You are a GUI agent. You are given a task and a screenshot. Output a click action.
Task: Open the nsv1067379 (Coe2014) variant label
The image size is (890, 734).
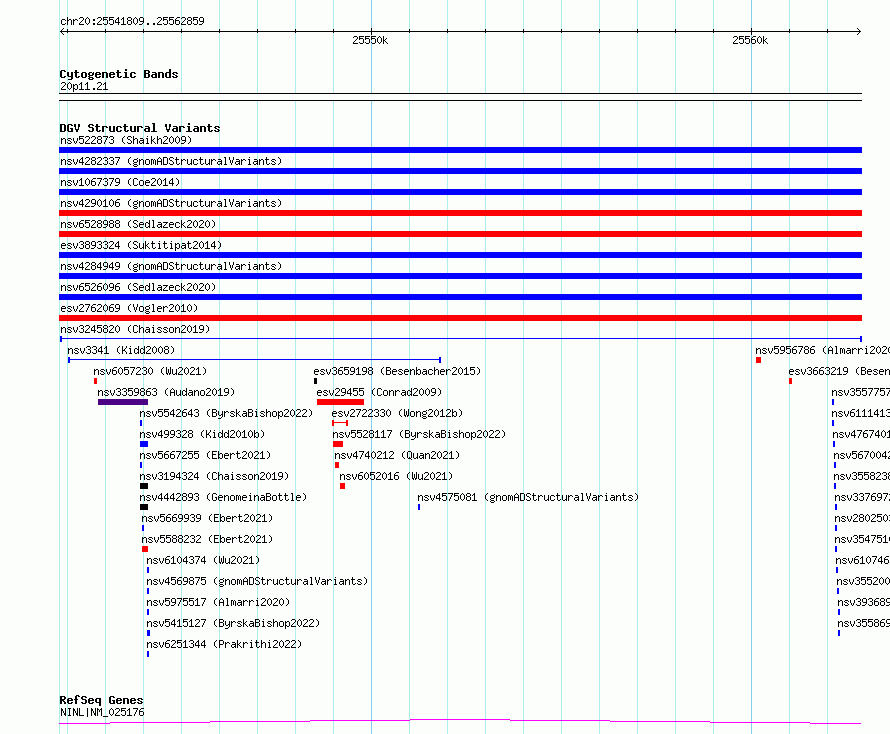(120, 182)
